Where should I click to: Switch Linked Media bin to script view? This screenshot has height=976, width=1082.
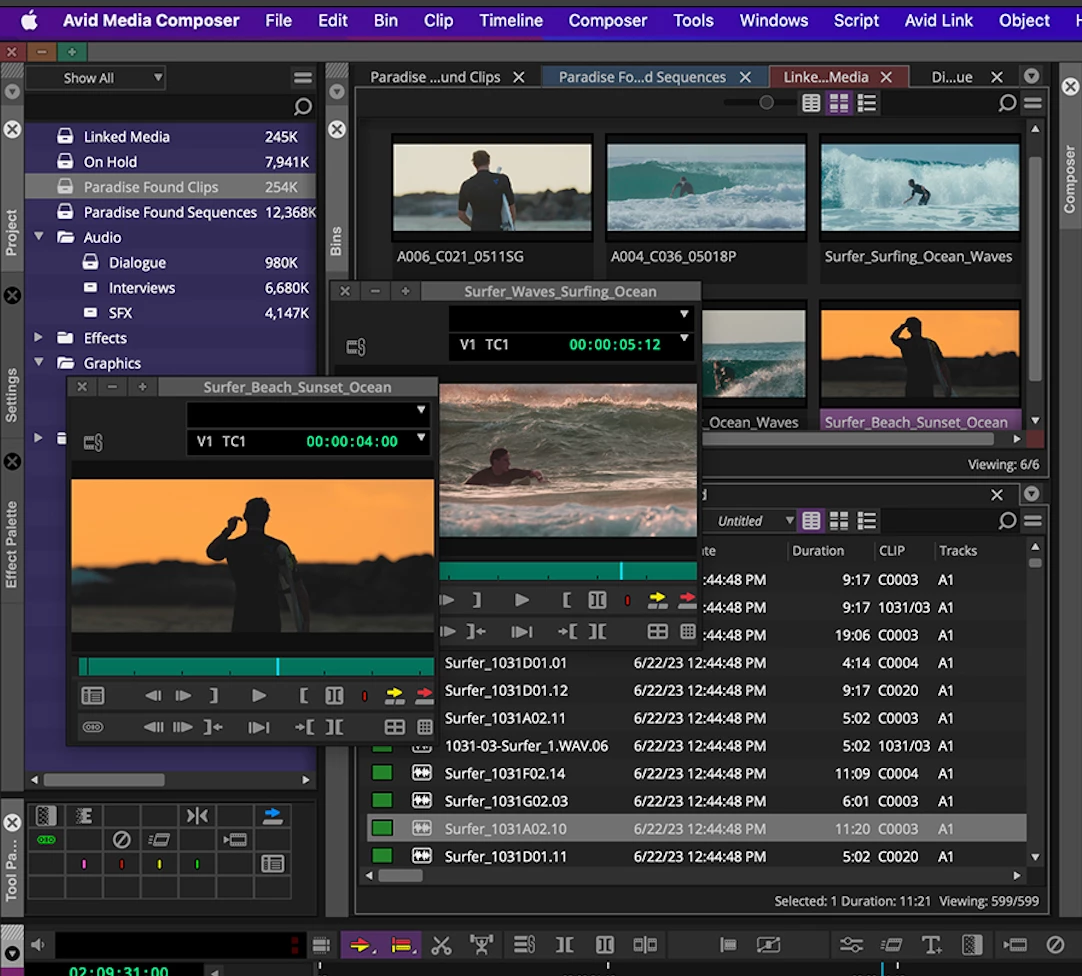tap(867, 104)
